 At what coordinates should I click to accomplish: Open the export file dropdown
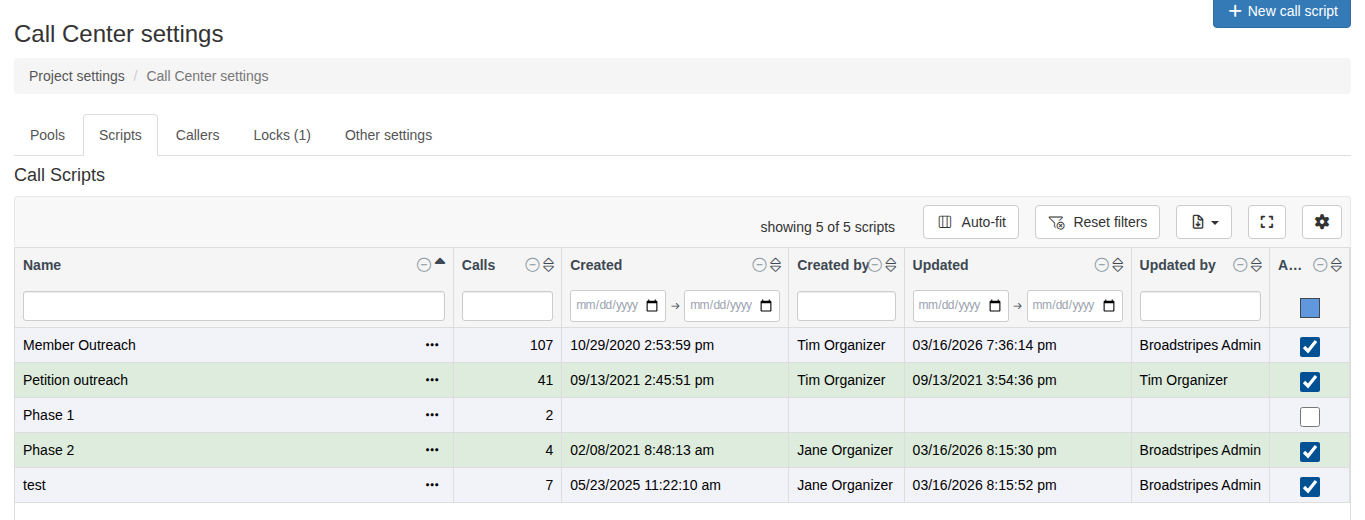pos(1204,222)
